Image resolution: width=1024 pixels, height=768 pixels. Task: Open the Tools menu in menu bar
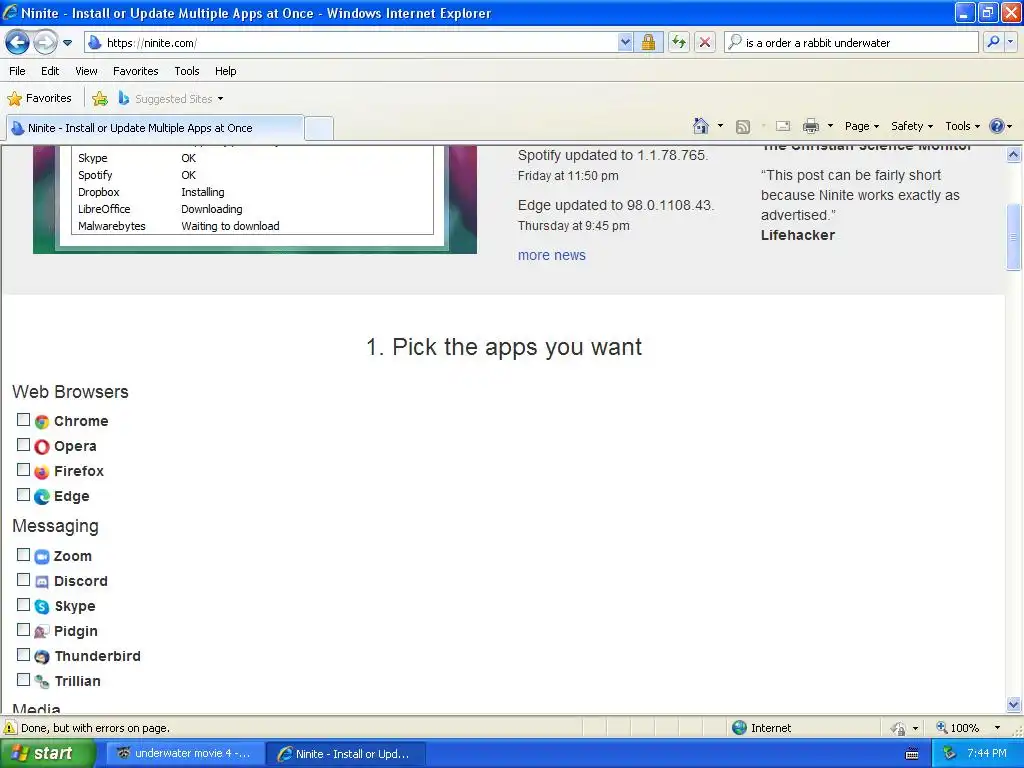(x=187, y=71)
